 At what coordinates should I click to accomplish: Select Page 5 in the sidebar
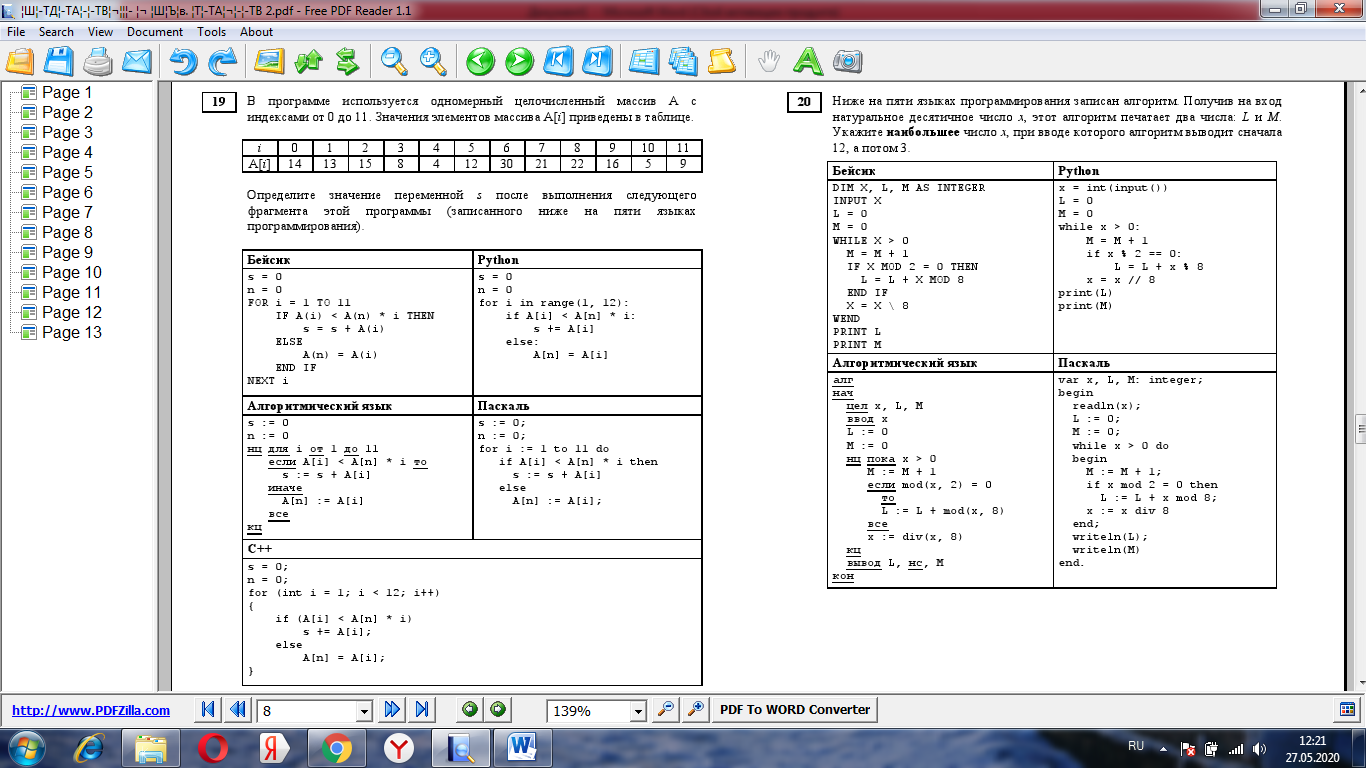[x=67, y=172]
